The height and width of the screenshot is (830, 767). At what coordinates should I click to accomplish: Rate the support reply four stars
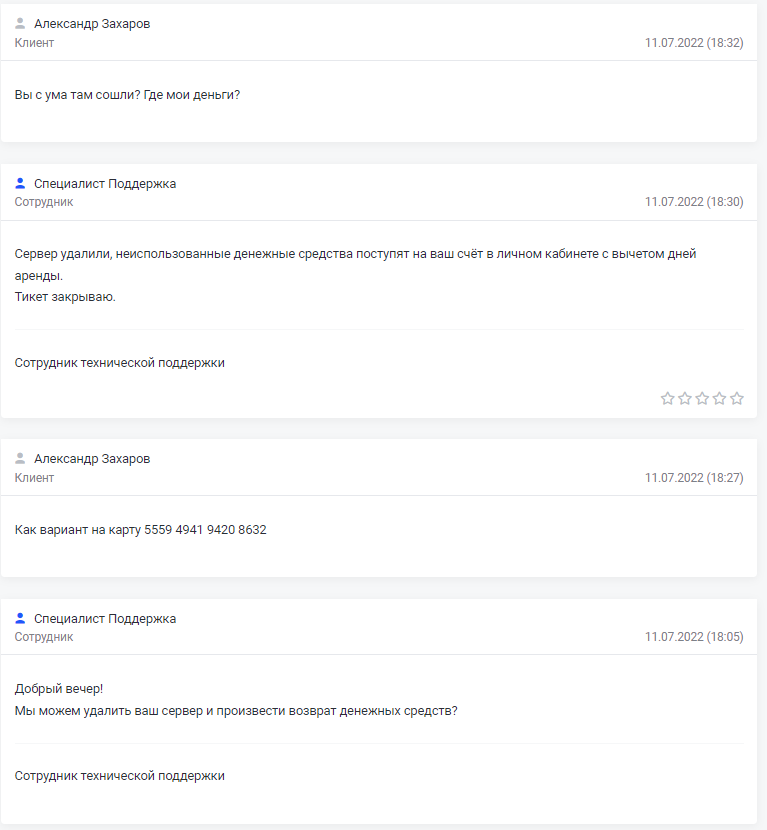(719, 398)
